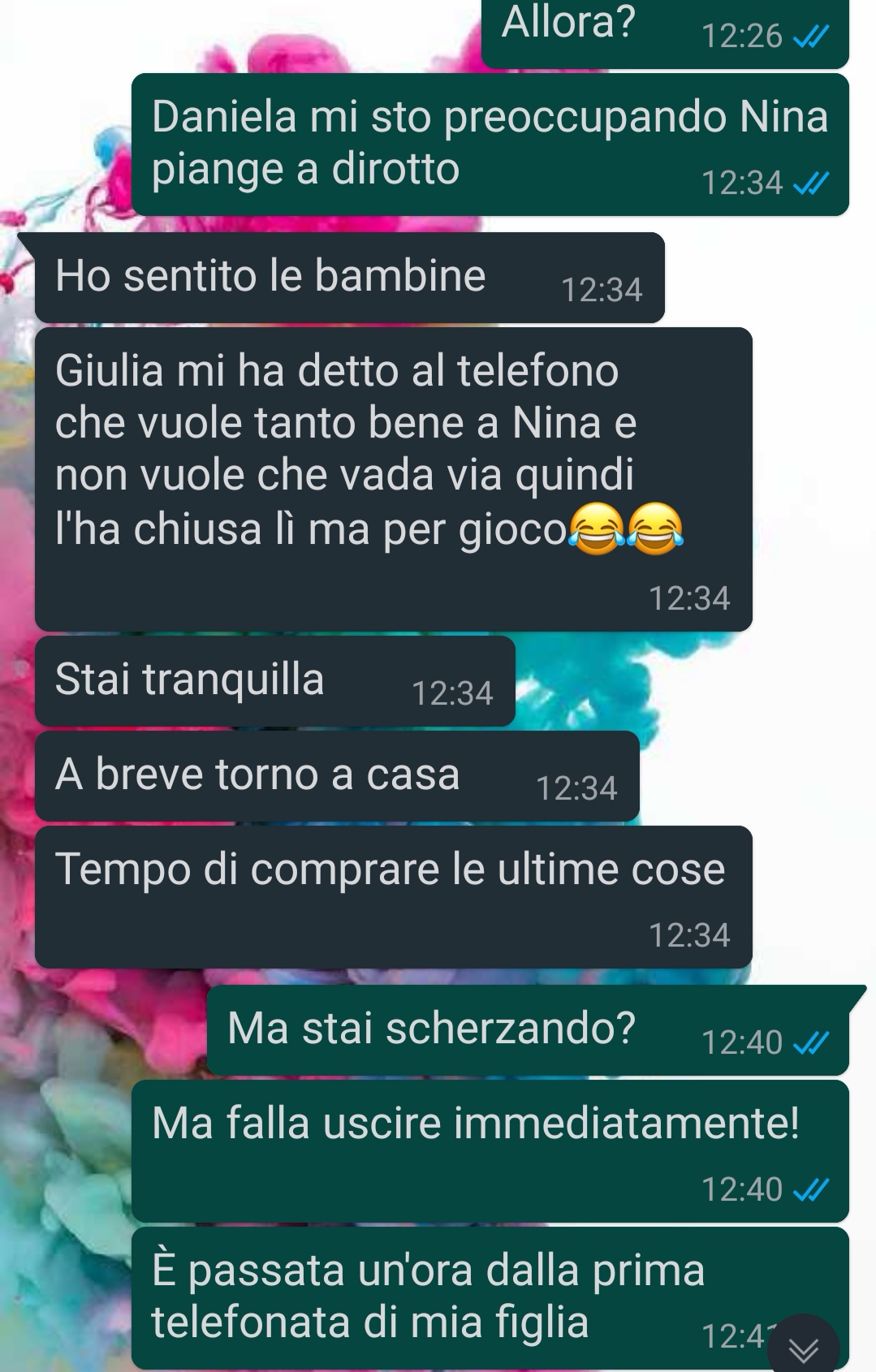Viewport: 876px width, 1372px height.
Task: Tap the read ticks on 'Allora?' message
Action: click(x=810, y=37)
